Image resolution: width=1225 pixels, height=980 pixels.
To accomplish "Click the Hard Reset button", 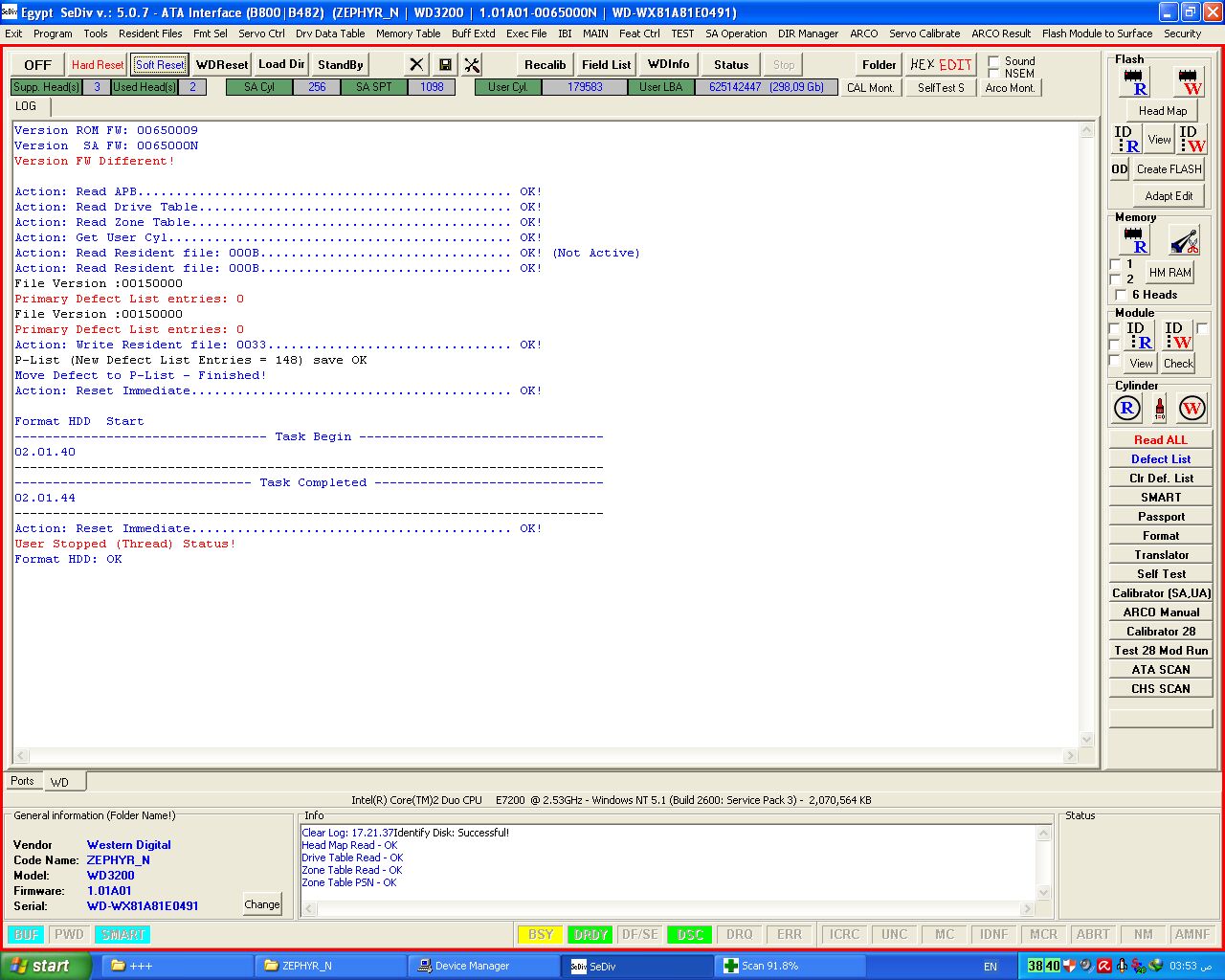I will [x=98, y=65].
